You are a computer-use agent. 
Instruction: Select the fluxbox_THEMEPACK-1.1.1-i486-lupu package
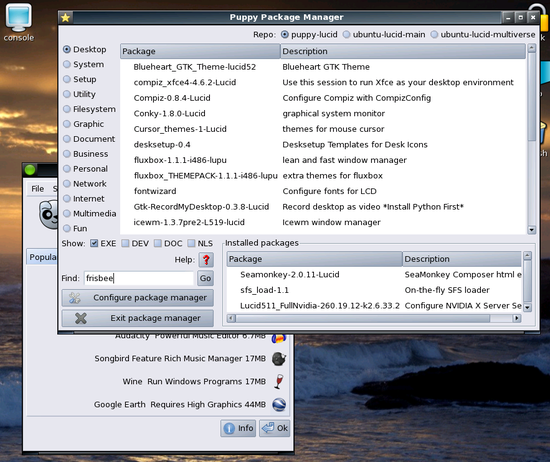[x=323, y=176]
